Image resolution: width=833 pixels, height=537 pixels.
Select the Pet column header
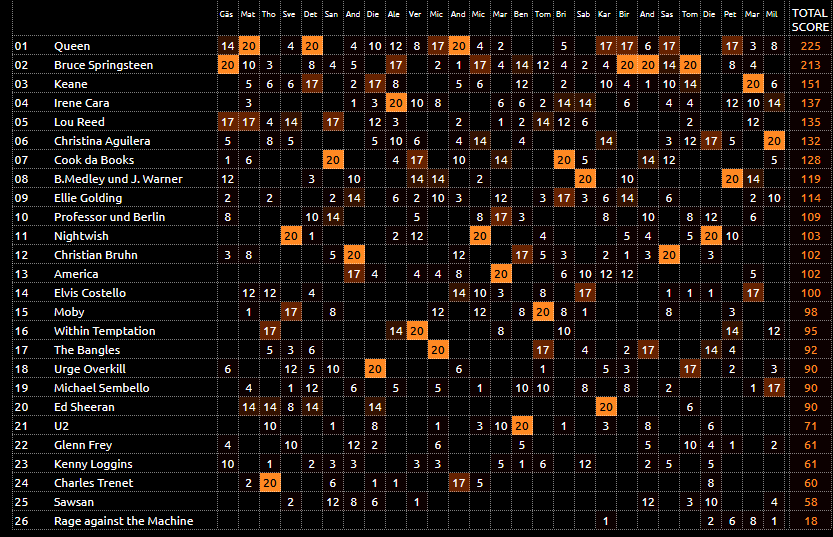pyautogui.click(x=730, y=14)
